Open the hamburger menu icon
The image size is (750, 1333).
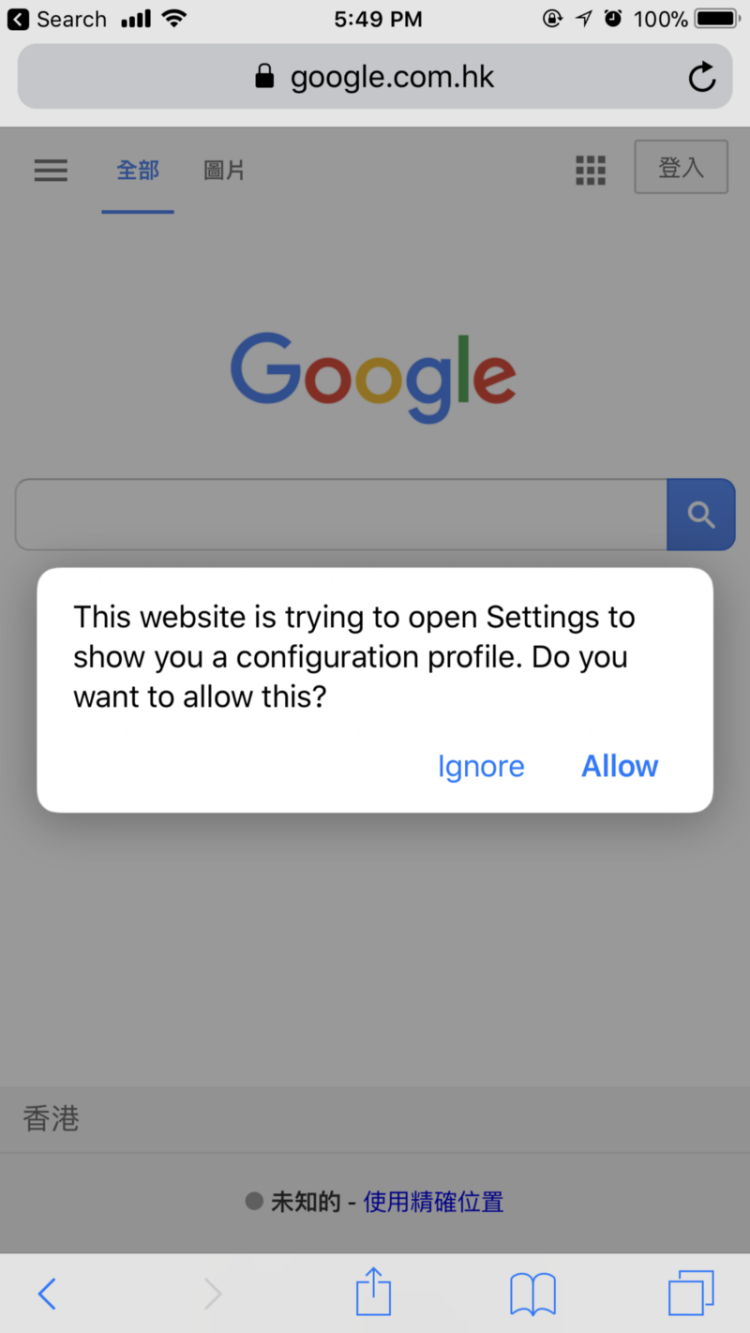[x=51, y=170]
